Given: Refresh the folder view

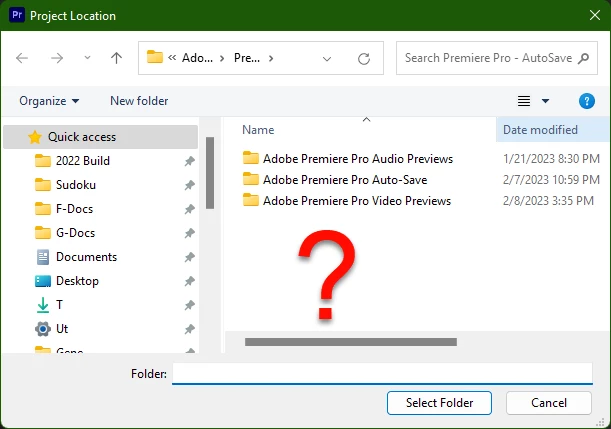Looking at the screenshot, I should pos(364,59).
